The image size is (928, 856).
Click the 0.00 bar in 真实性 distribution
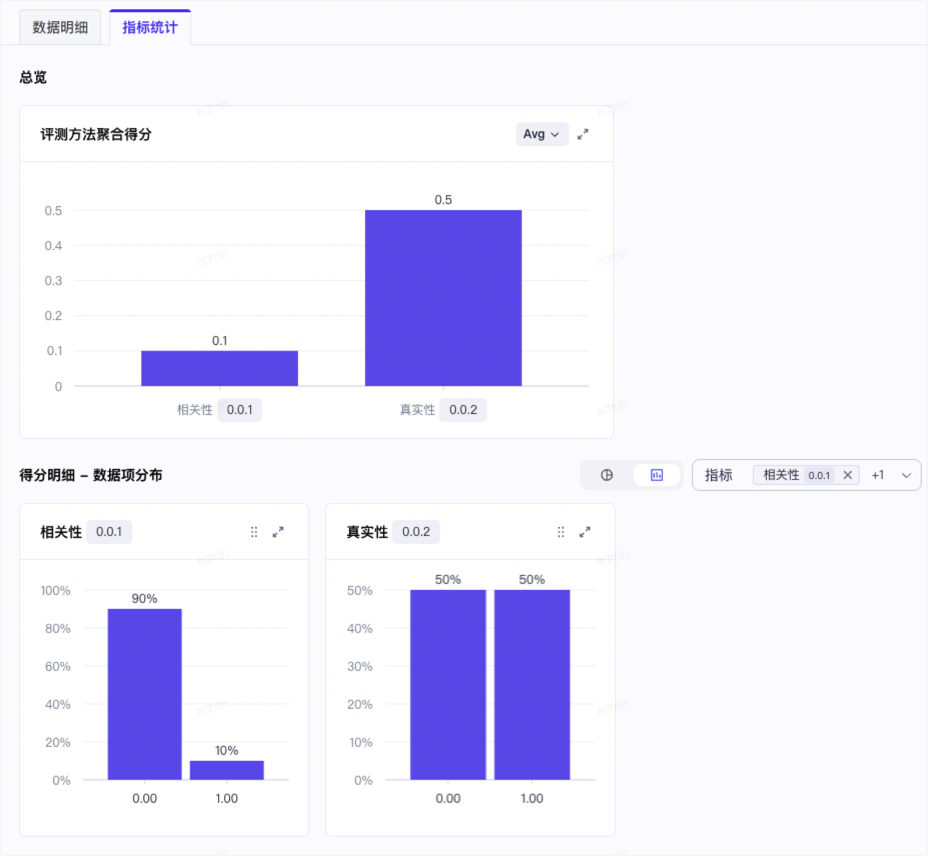pos(448,684)
